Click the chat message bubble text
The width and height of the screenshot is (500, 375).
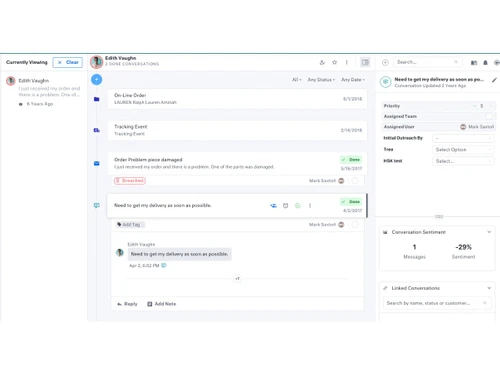point(179,254)
